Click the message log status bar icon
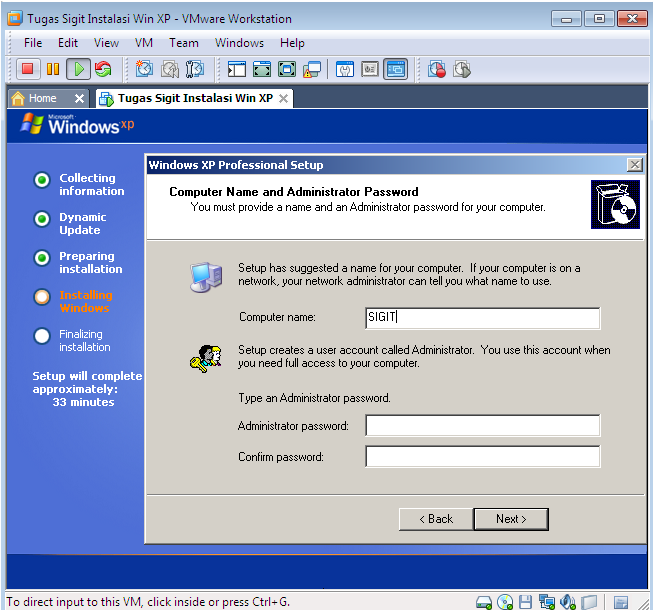This screenshot has height=611, width=654. tap(621, 602)
